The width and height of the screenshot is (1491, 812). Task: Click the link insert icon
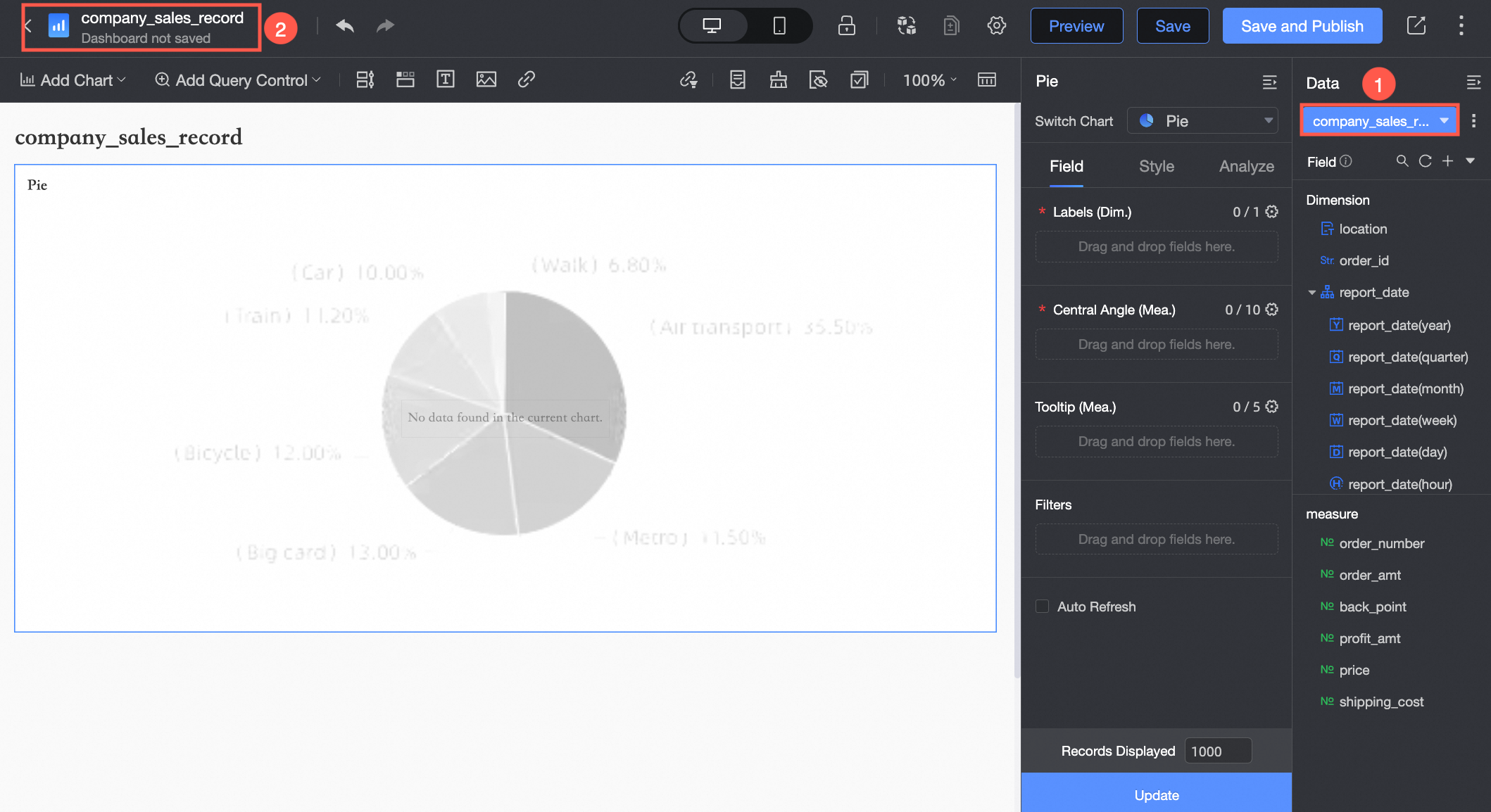click(526, 80)
